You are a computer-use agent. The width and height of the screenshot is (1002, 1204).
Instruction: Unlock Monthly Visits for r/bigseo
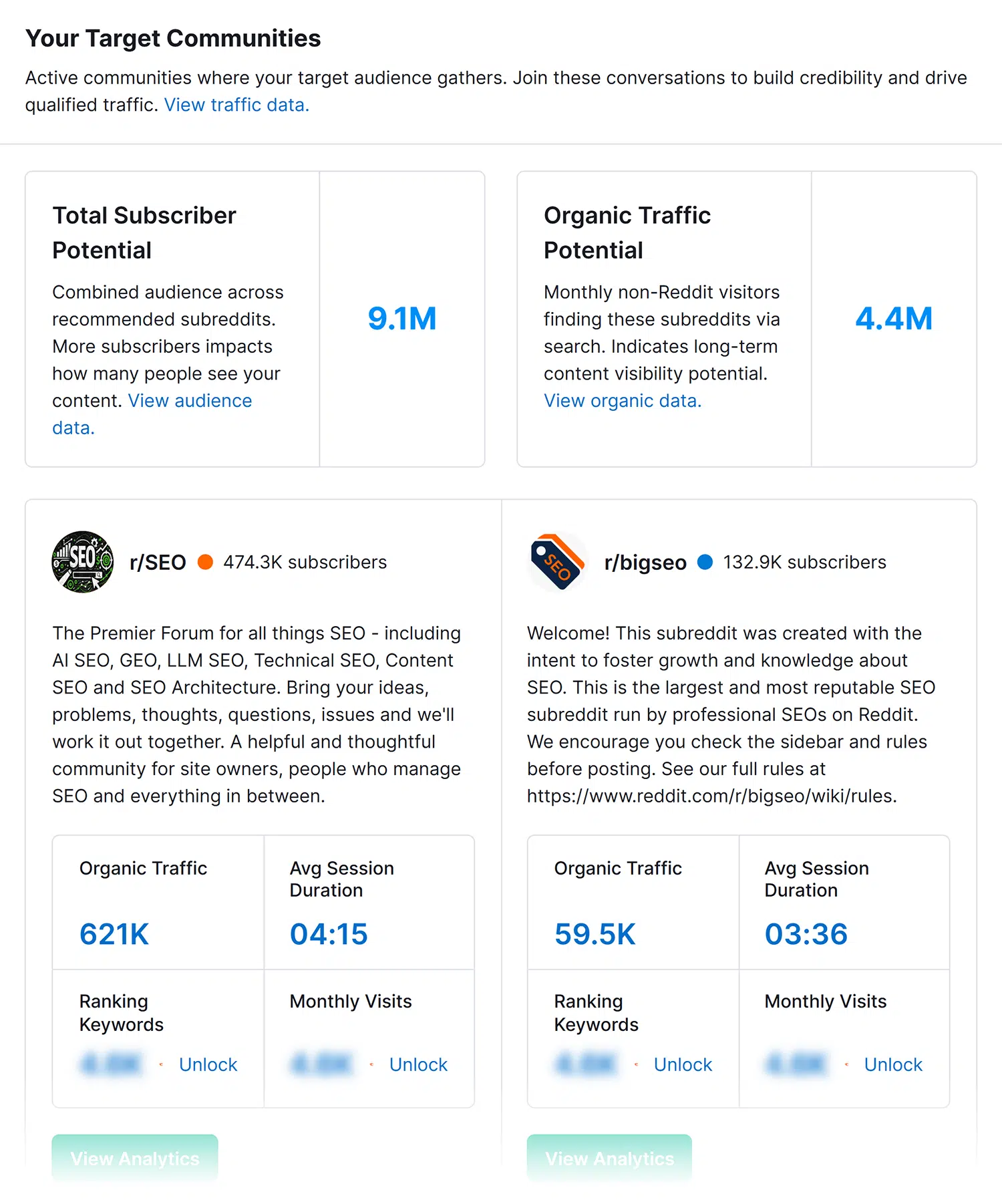coord(893,1064)
